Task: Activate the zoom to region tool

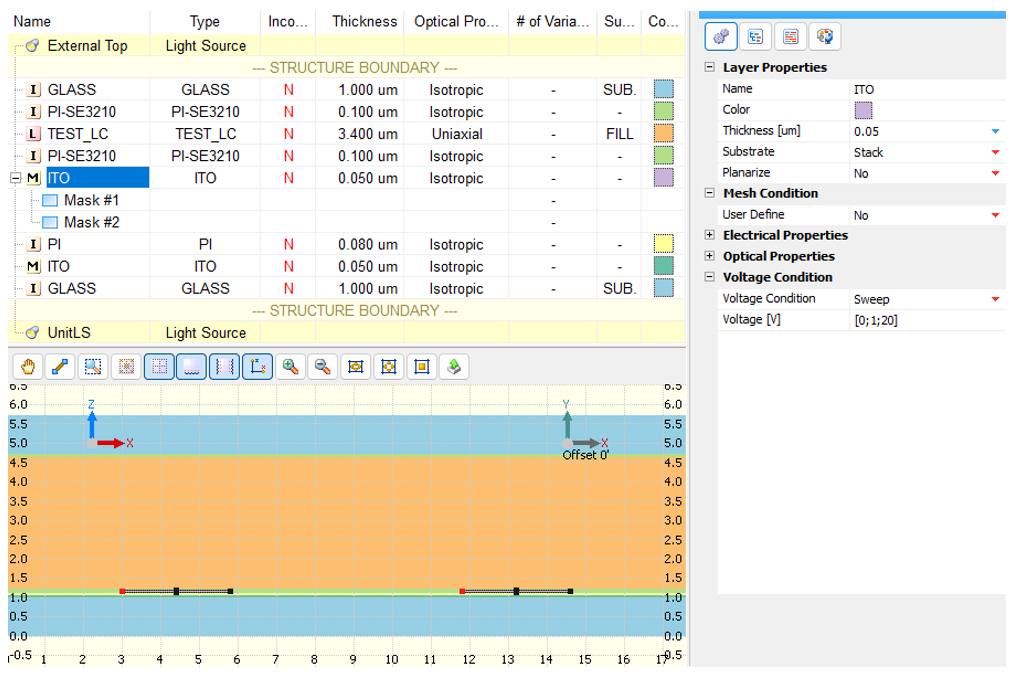Action: tap(93, 367)
